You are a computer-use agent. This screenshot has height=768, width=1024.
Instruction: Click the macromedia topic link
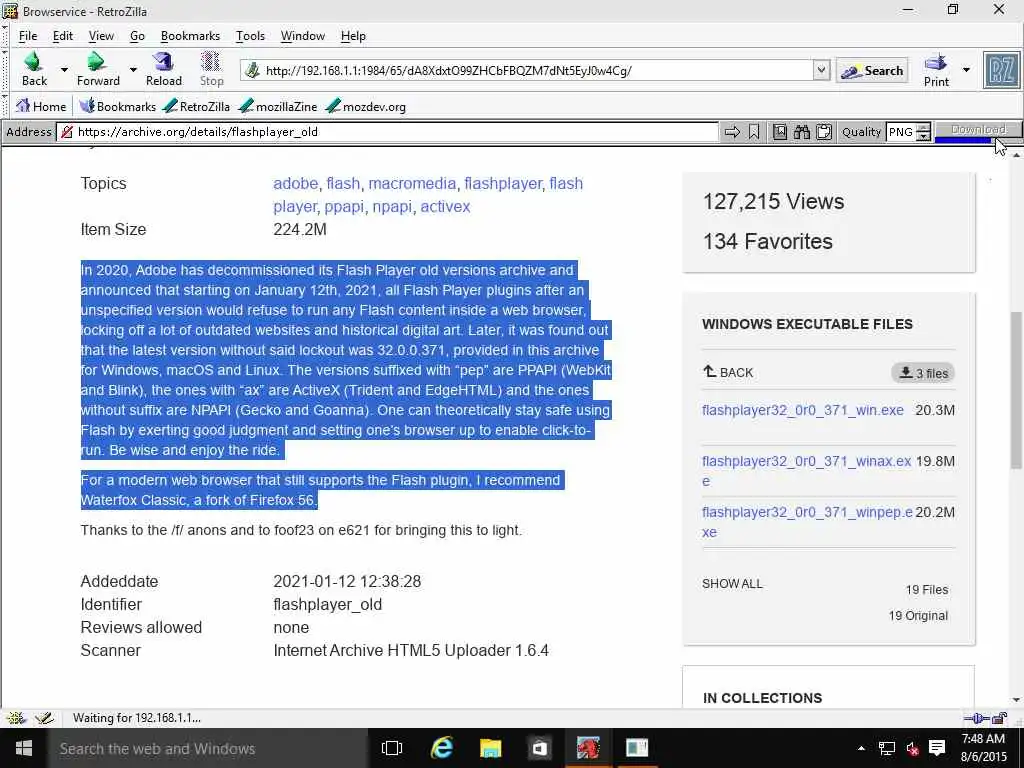coord(412,184)
